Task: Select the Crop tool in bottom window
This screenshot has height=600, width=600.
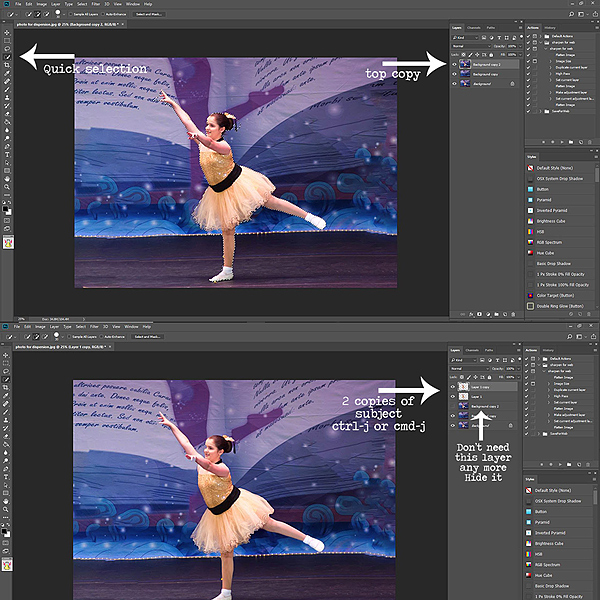Action: click(x=6, y=388)
